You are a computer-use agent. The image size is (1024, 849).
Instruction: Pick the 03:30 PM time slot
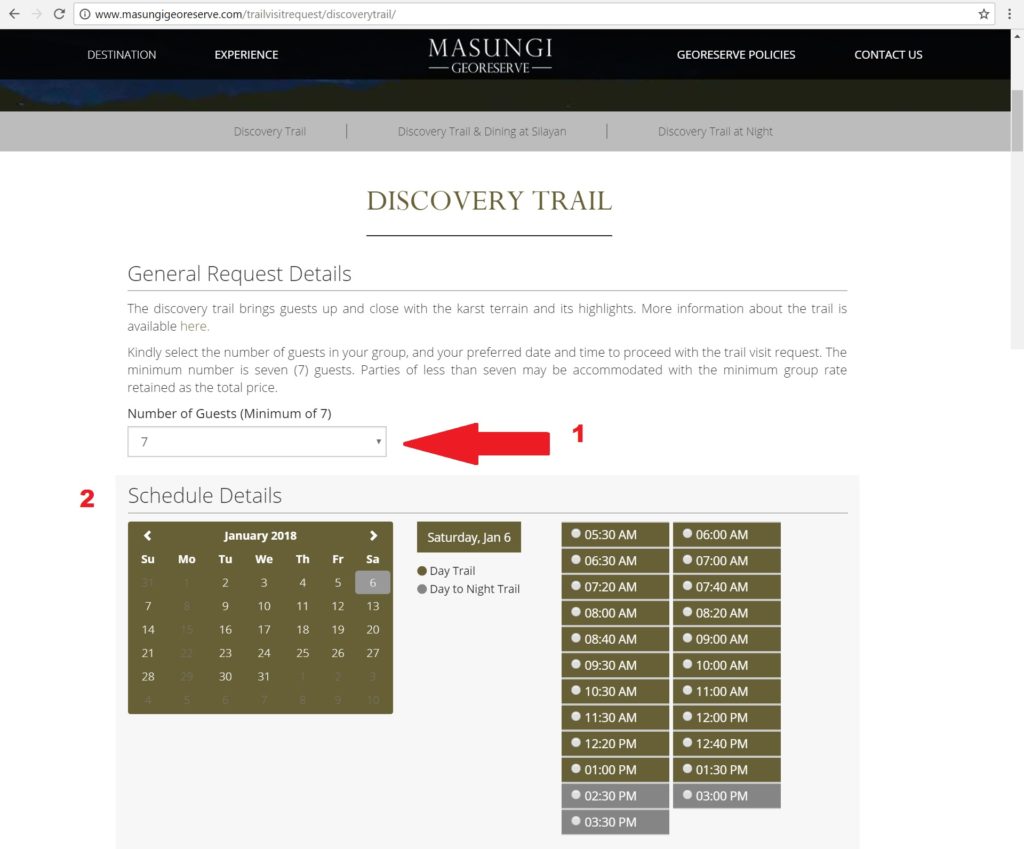point(615,822)
